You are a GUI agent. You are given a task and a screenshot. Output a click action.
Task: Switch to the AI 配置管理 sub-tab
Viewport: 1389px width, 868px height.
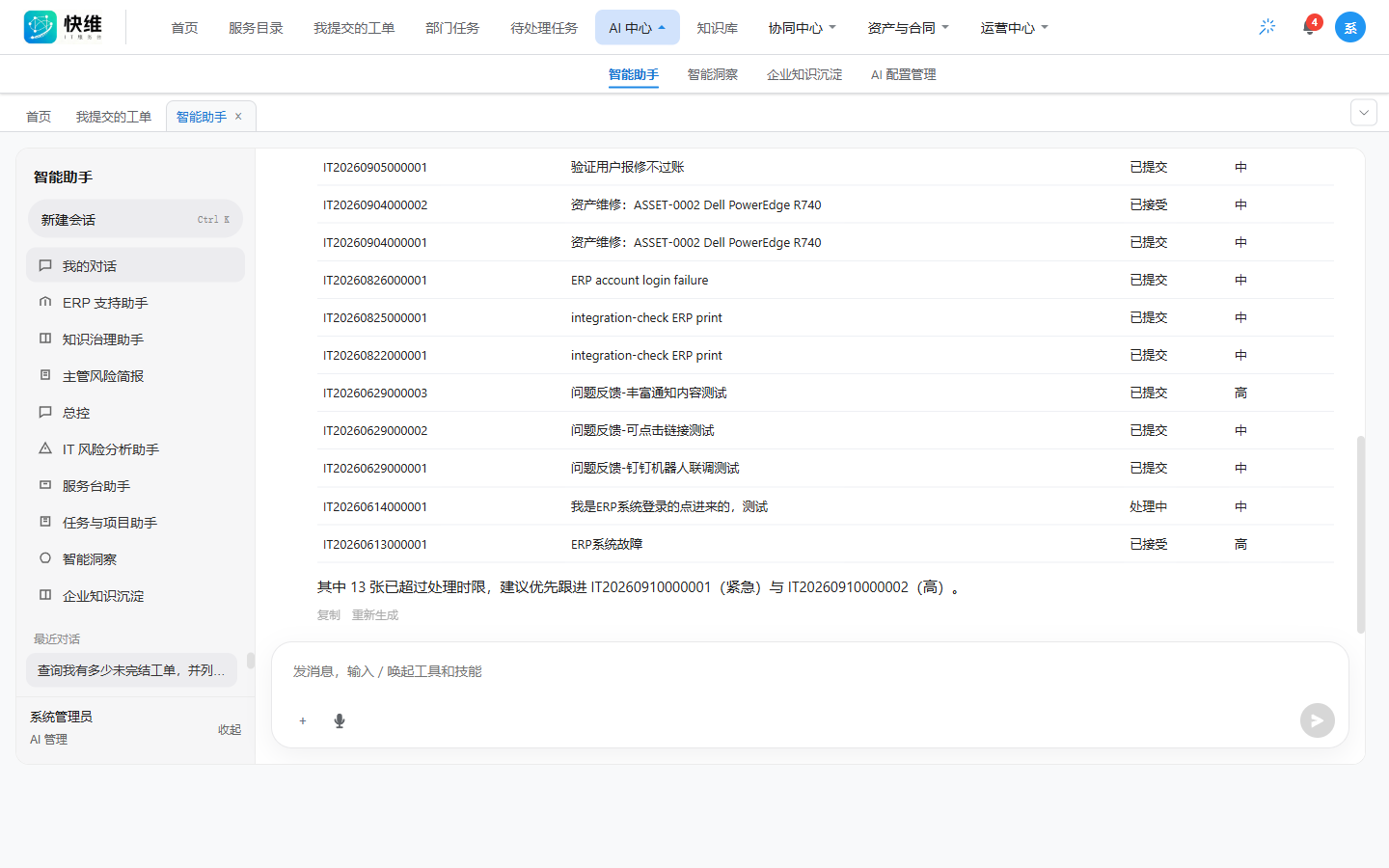pyautogui.click(x=904, y=74)
